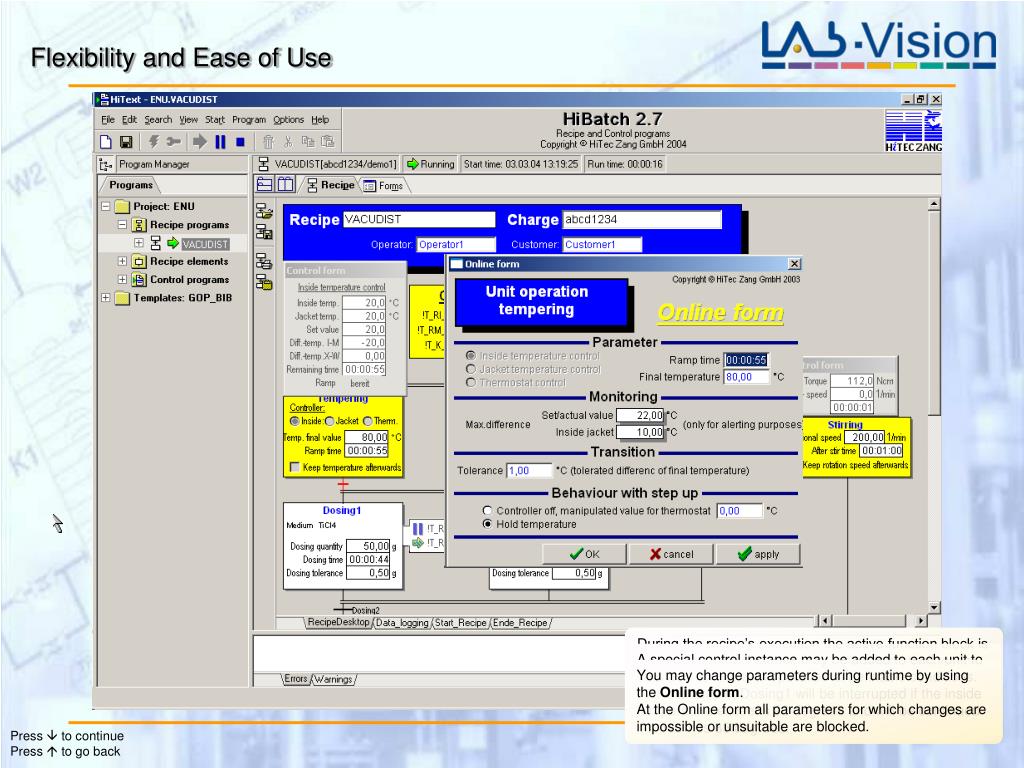
Task: Open the File menu
Action: (108, 120)
